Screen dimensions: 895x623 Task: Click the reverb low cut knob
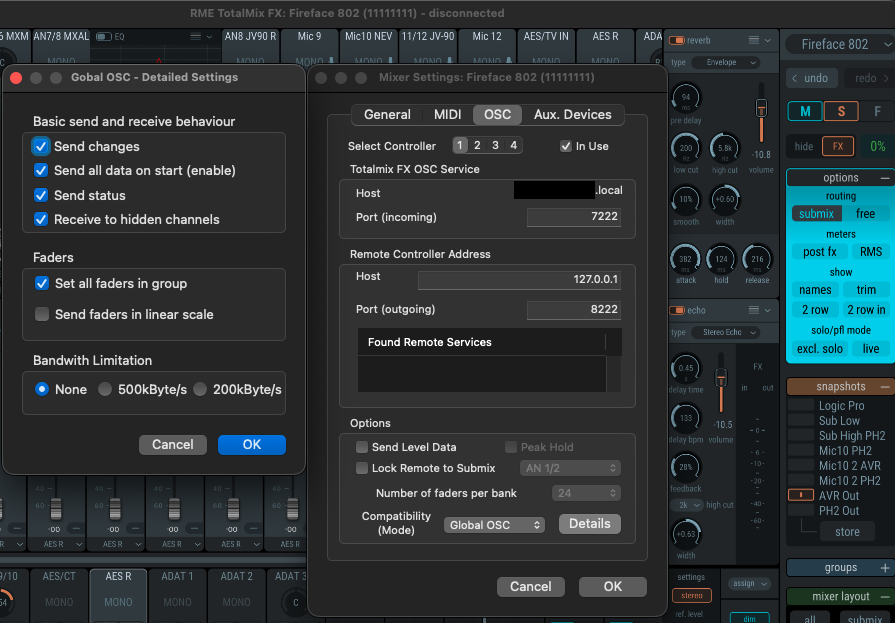coord(686,148)
